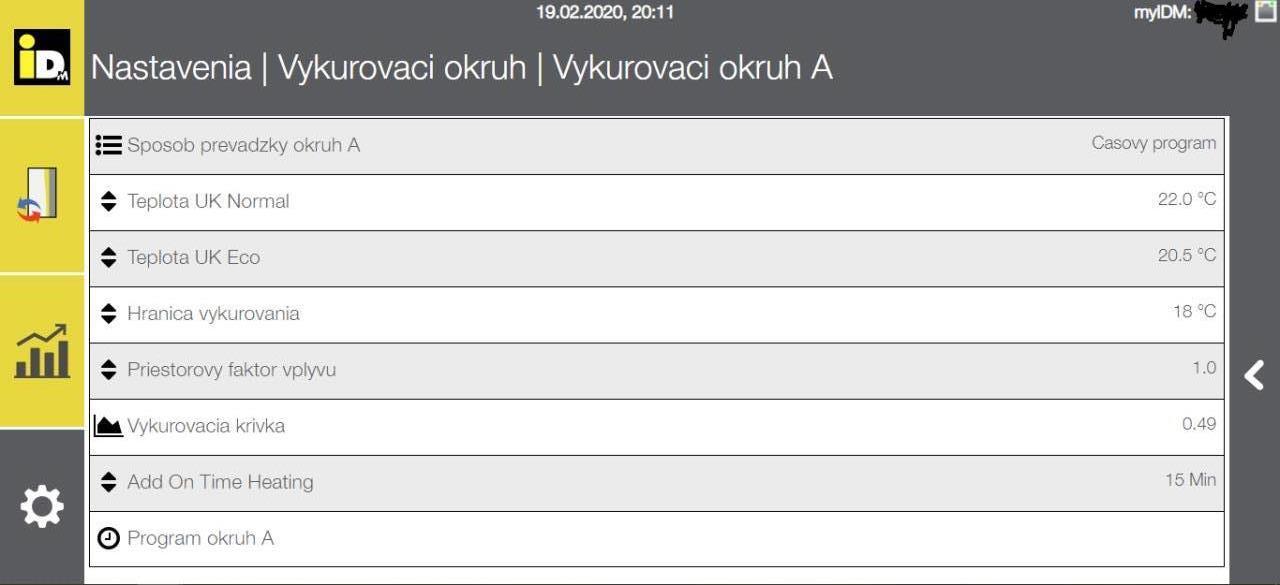Click the clock icon beside Program okruh A

pos(108,538)
